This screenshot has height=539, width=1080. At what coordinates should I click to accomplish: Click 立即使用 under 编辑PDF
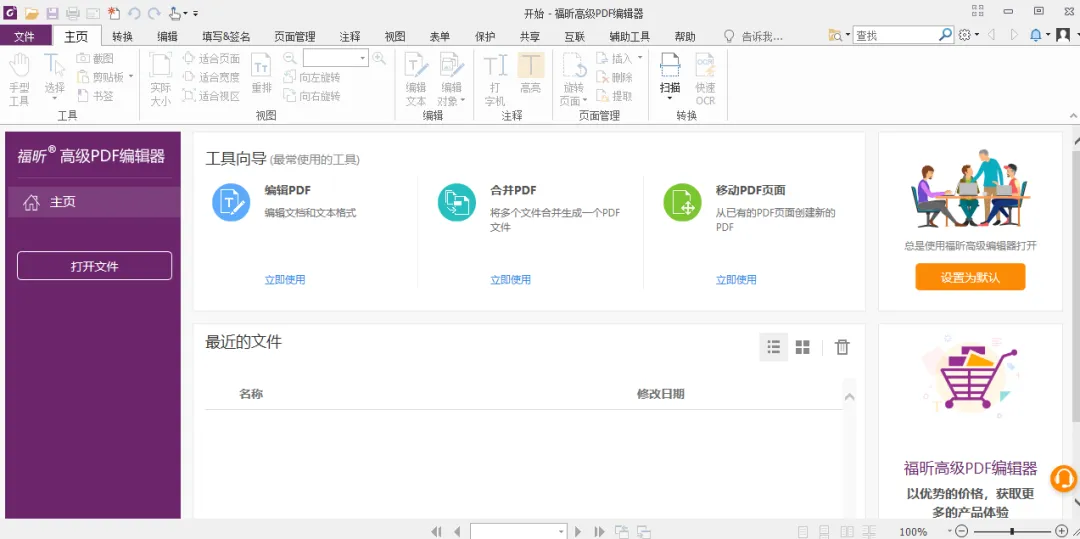[x=284, y=279]
